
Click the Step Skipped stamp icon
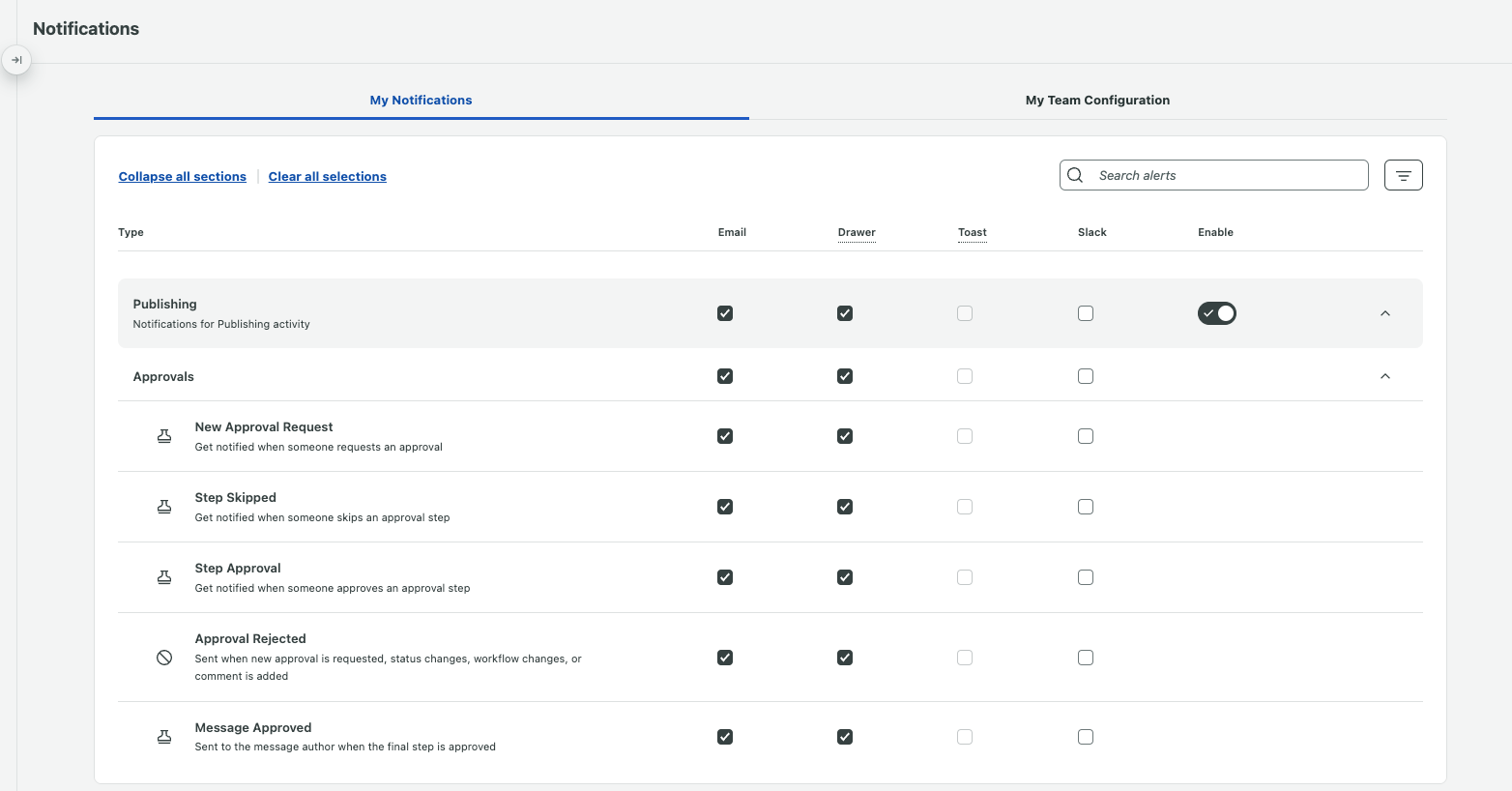164,507
